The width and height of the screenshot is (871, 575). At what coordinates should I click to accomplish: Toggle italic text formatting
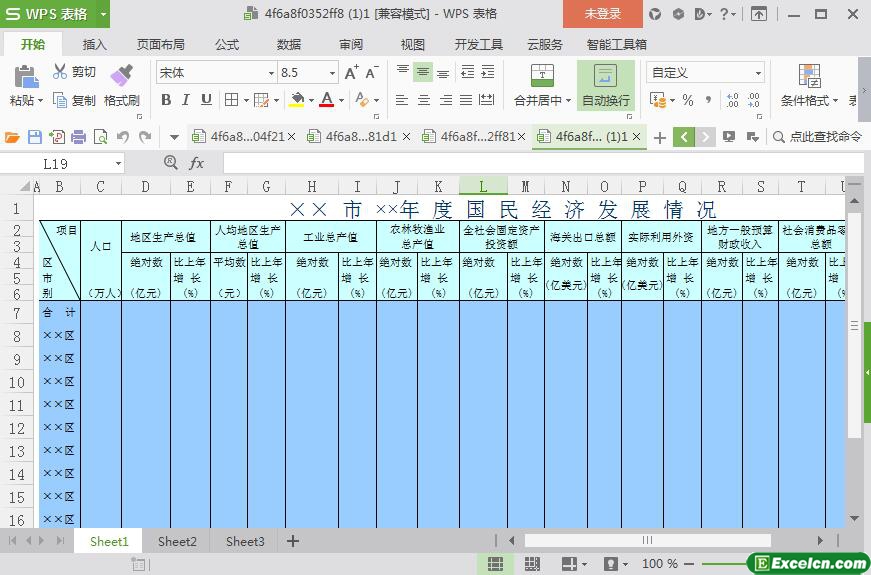[186, 100]
